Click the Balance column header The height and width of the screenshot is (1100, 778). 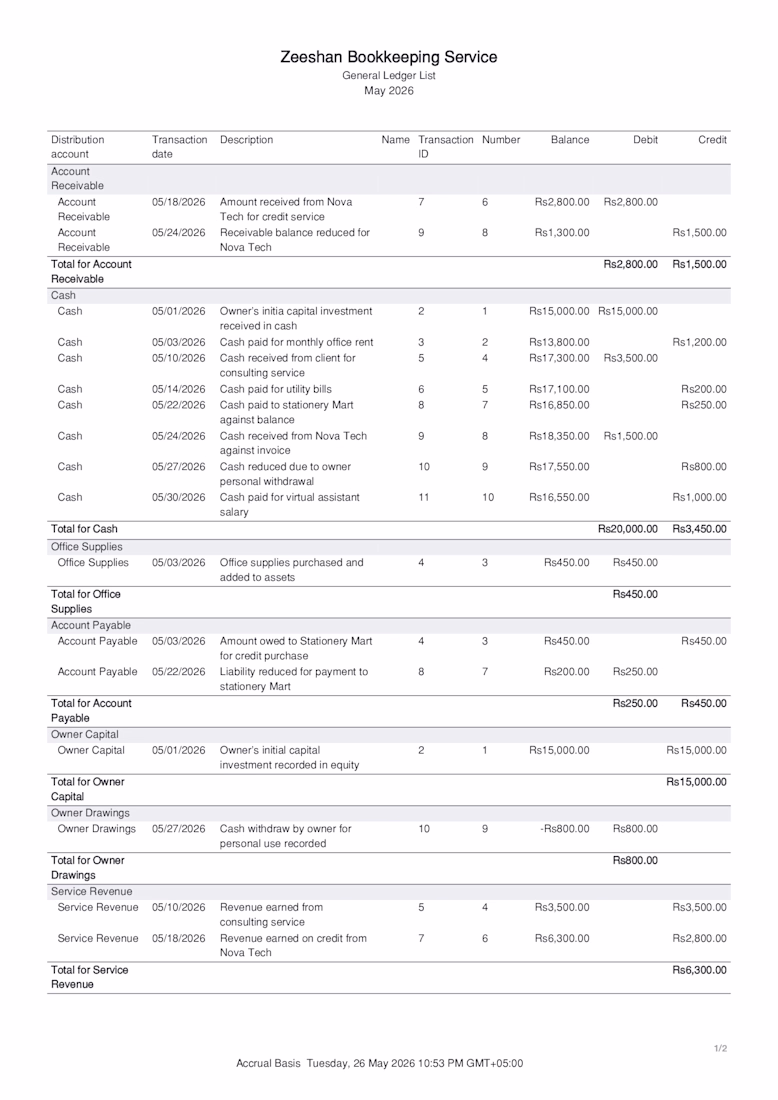tap(570, 140)
